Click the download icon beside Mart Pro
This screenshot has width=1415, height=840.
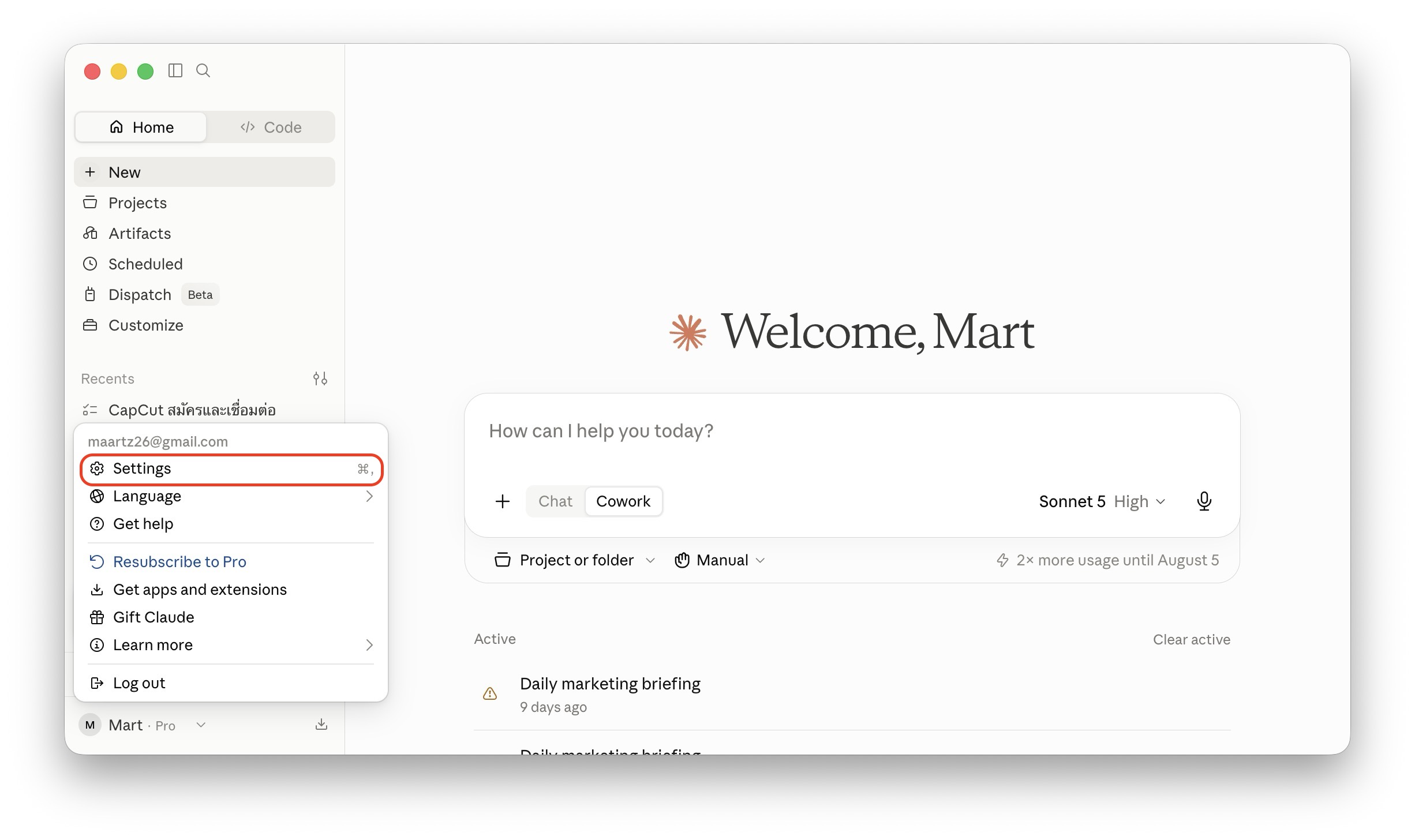coord(321,725)
